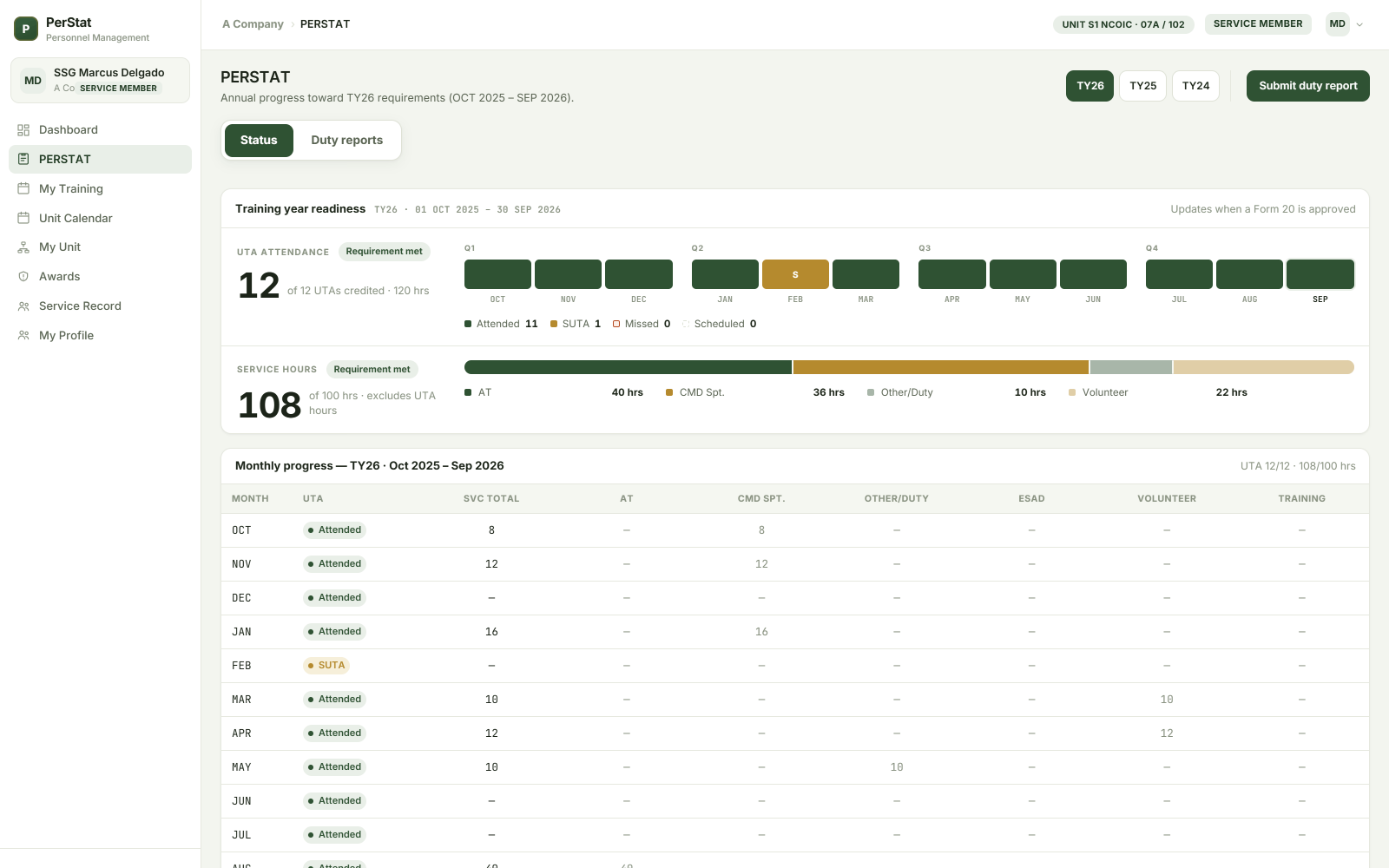Open My Training from the sidebar
This screenshot has height=868, width=1389.
point(100,188)
